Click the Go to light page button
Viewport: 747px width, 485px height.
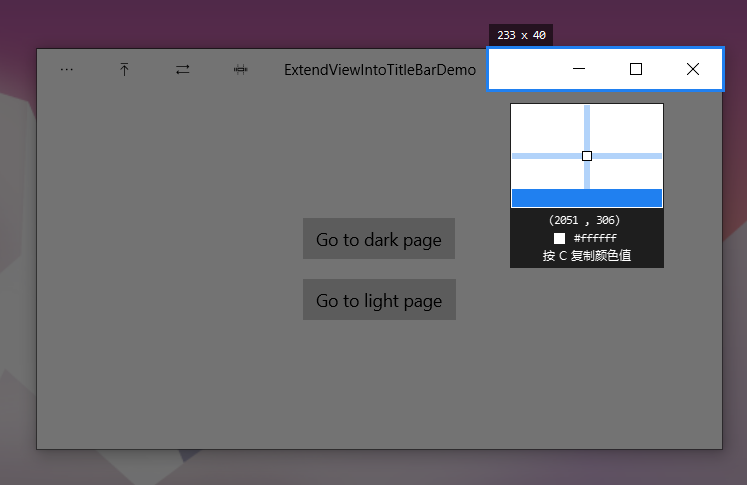point(379,300)
